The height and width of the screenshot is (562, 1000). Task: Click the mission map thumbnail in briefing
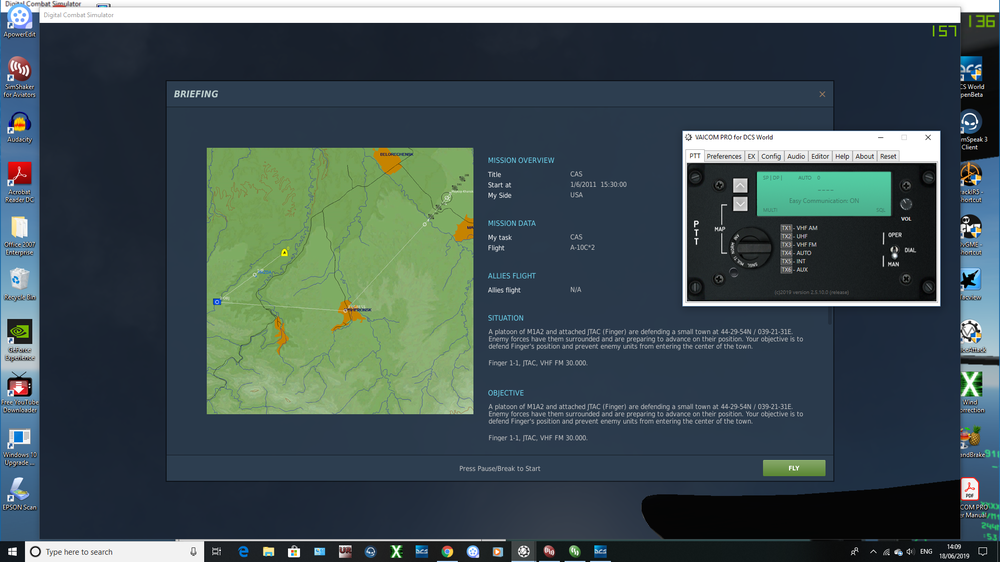340,281
